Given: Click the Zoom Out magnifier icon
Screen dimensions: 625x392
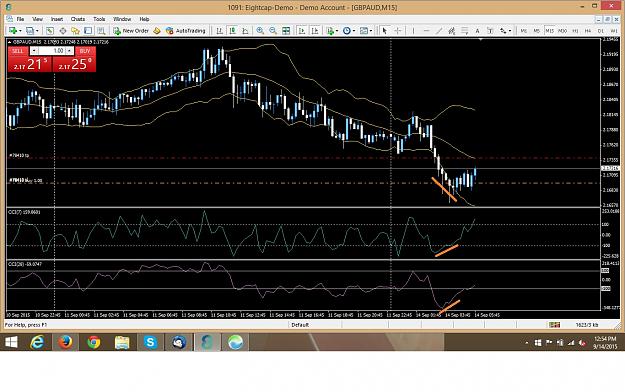Looking at the screenshot, I should [x=273, y=31].
